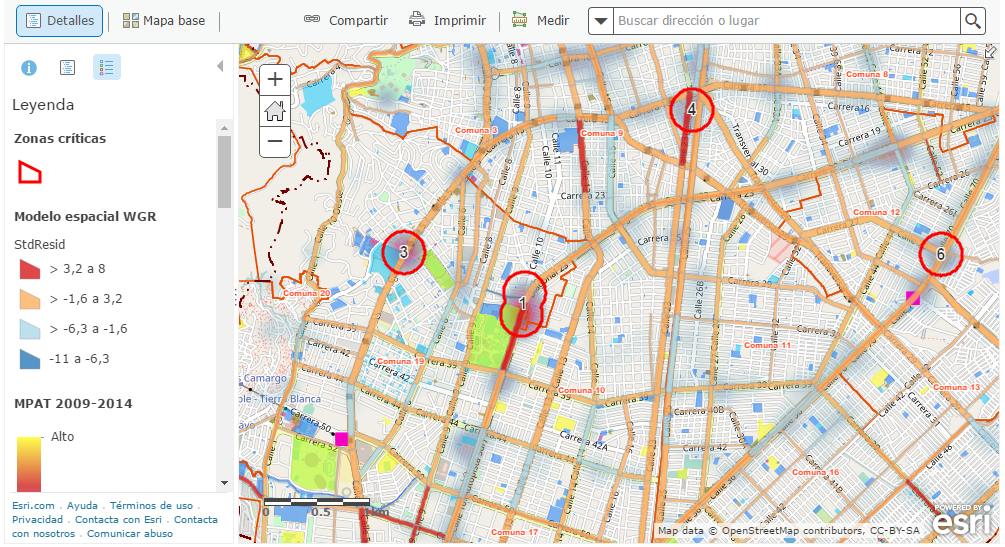Click the red StdResid > 3,2 a 8 swatch
This screenshot has width=1005, height=547.
[30, 269]
